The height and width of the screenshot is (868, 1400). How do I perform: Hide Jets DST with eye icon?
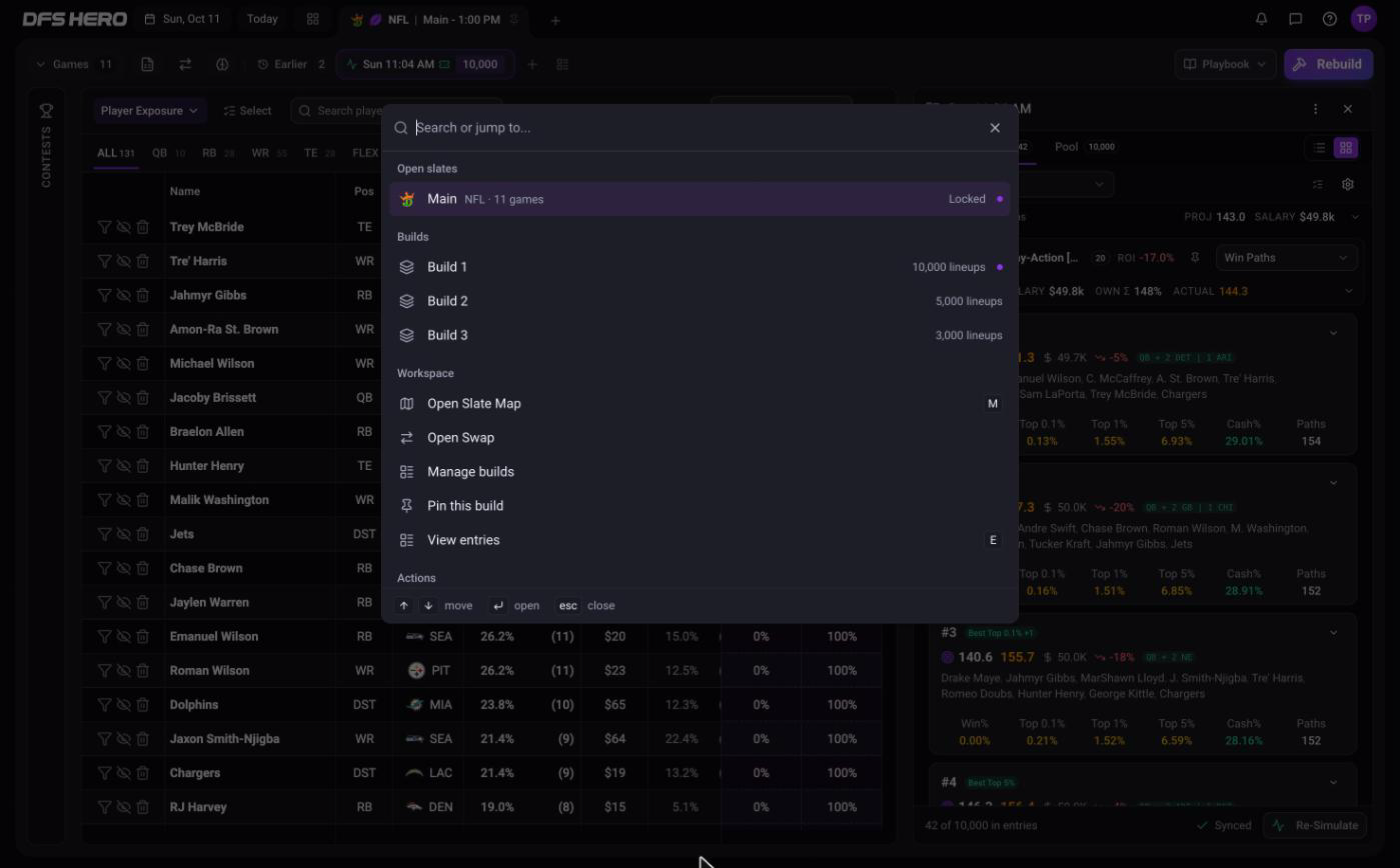point(123,534)
